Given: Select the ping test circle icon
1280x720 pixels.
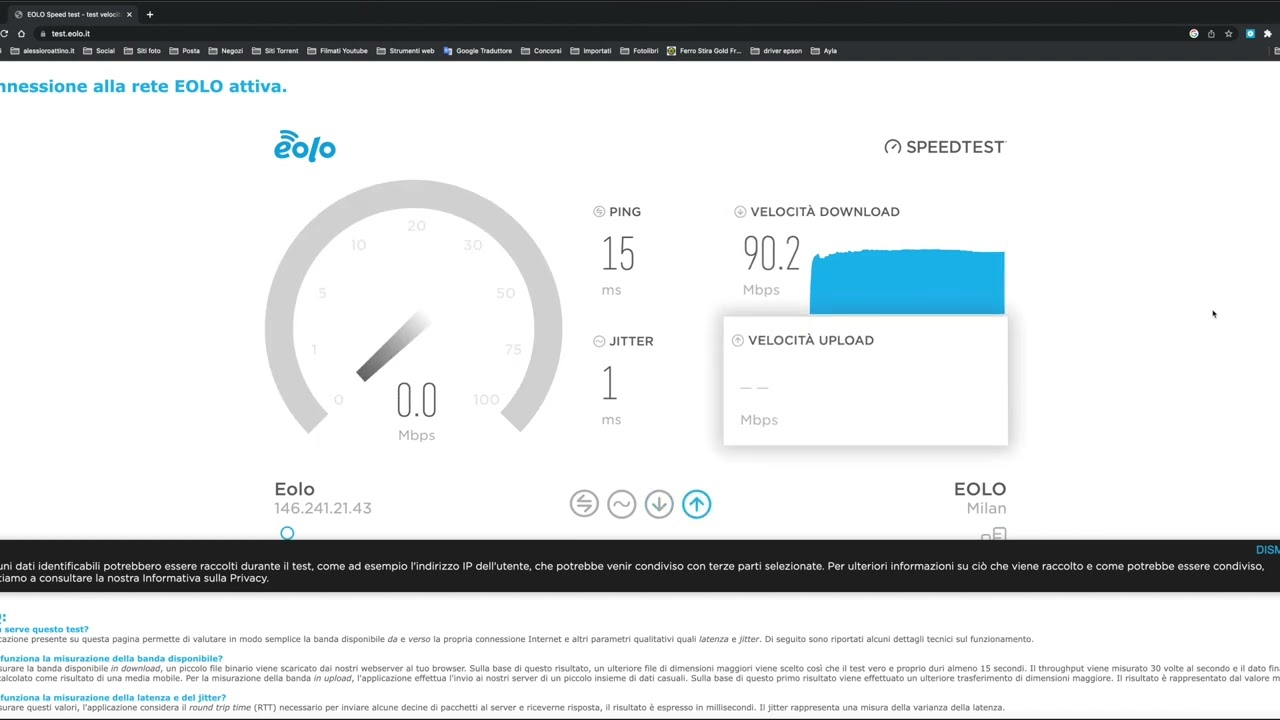Looking at the screenshot, I should 584,503.
